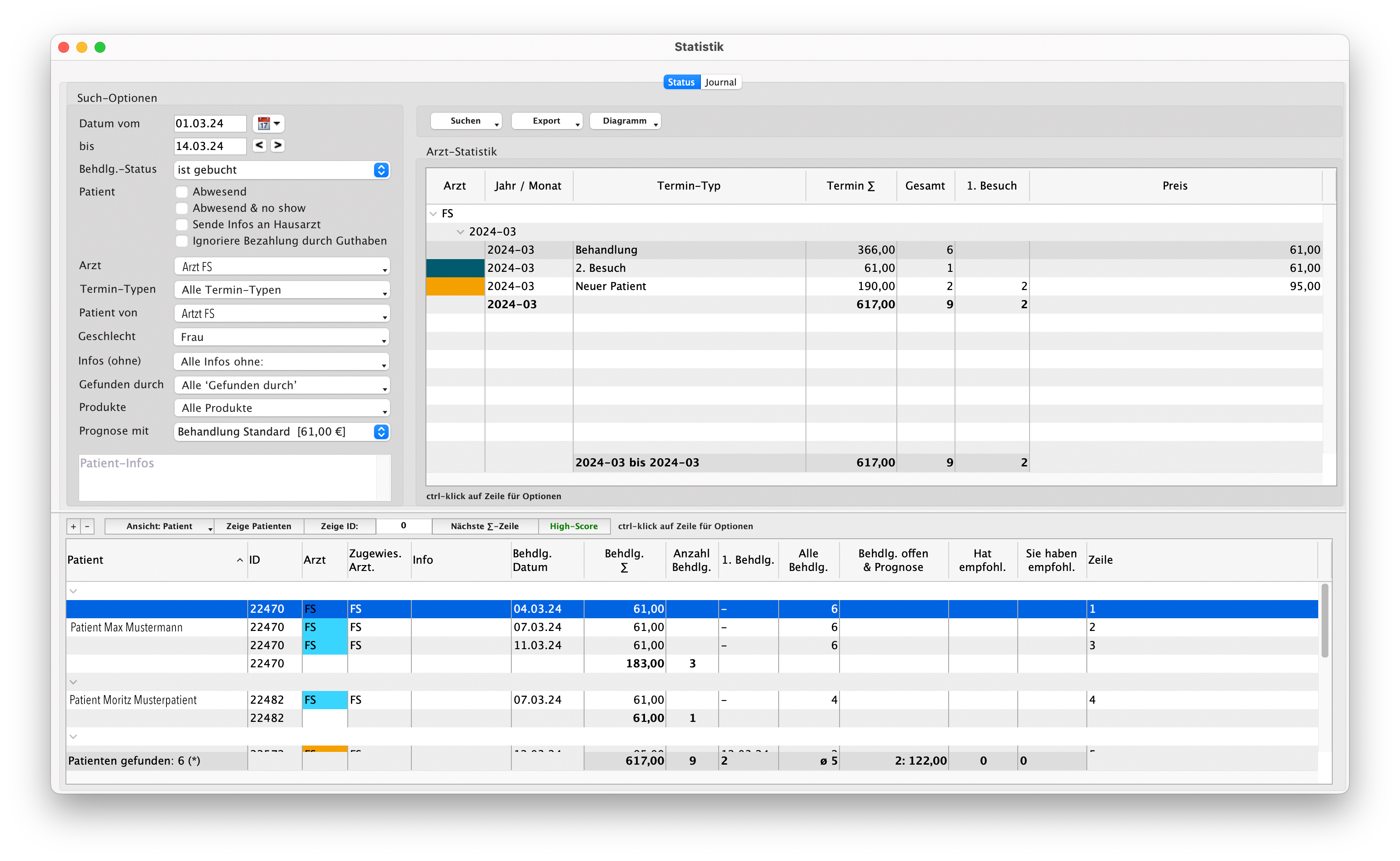The width and height of the screenshot is (1400, 861).
Task: Select the Status tab
Action: [681, 82]
